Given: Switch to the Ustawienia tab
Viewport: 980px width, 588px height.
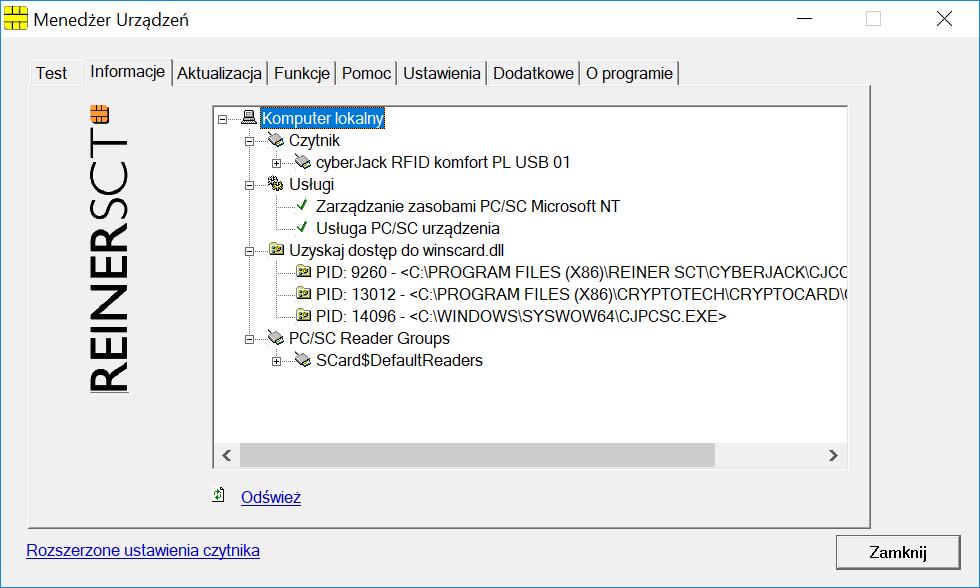Looking at the screenshot, I should pyautogui.click(x=442, y=73).
